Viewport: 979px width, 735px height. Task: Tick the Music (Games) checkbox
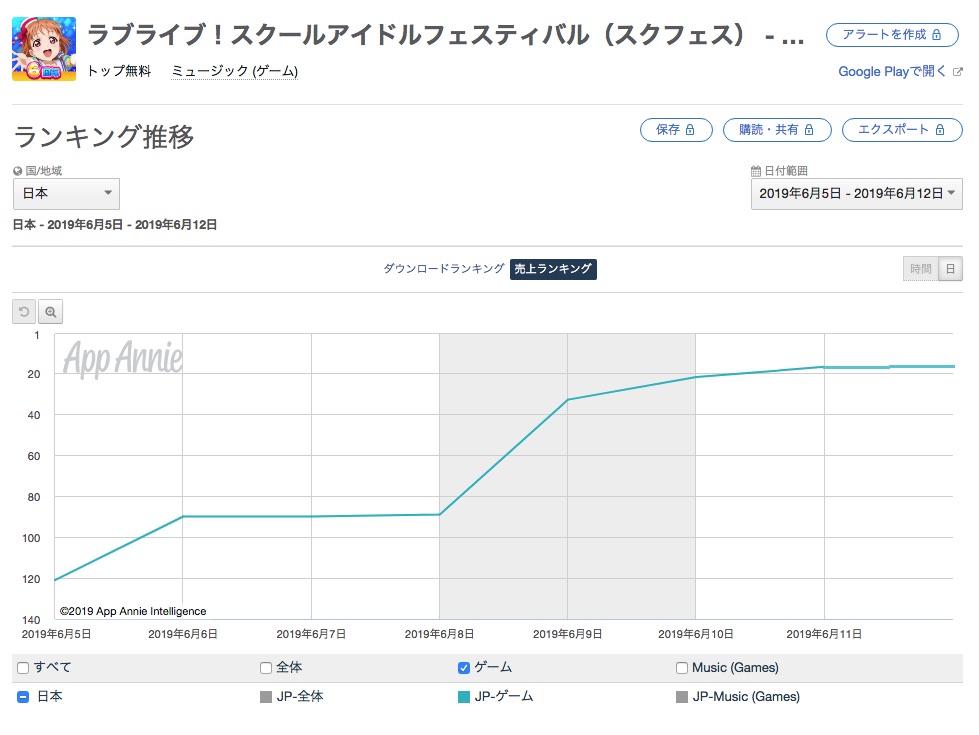(x=682, y=668)
